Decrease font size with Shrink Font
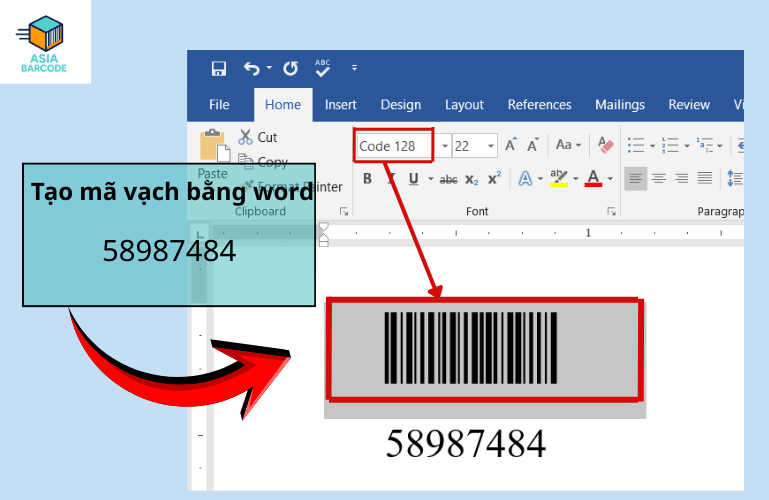This screenshot has width=769, height=500. tap(533, 145)
